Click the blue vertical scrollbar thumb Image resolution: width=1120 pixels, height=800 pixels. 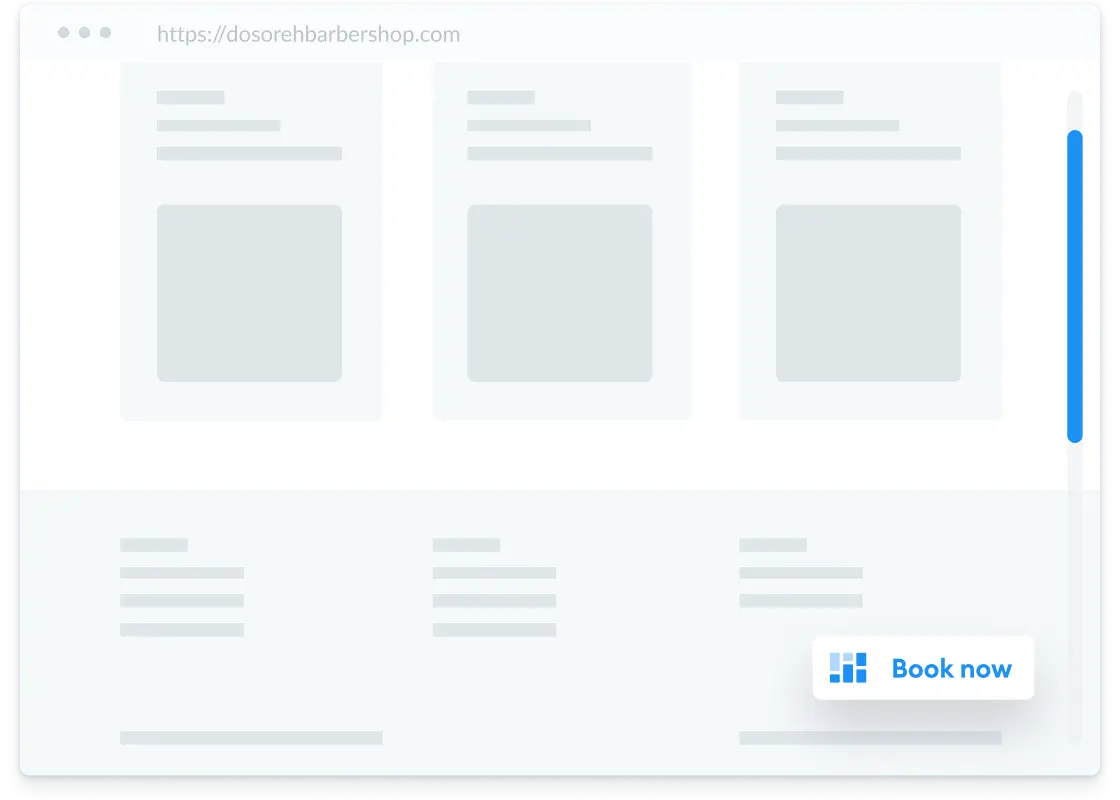click(1074, 286)
